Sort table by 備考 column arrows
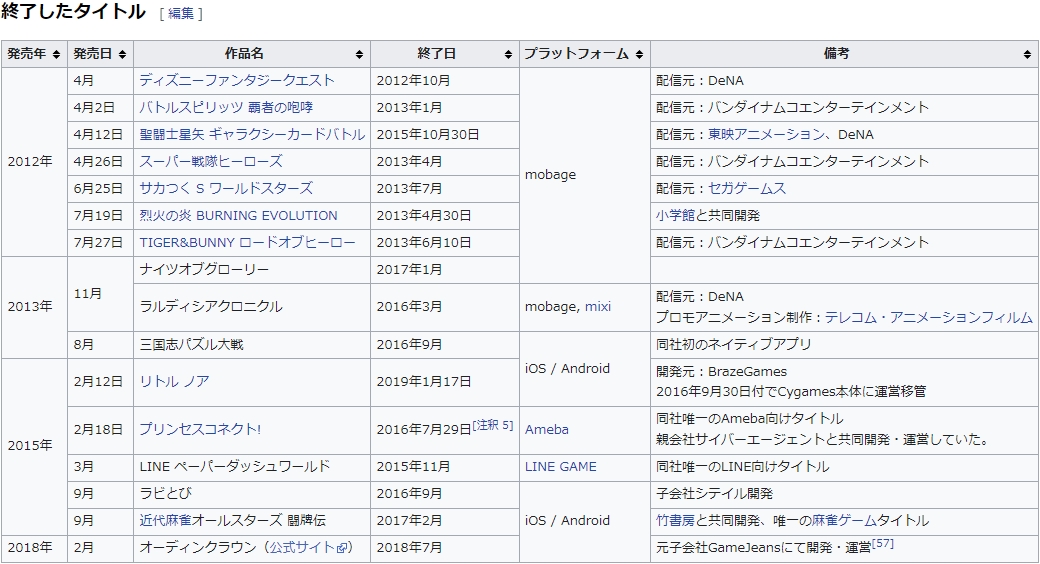Screen dimensions: 1040x564 click(x=1027, y=54)
